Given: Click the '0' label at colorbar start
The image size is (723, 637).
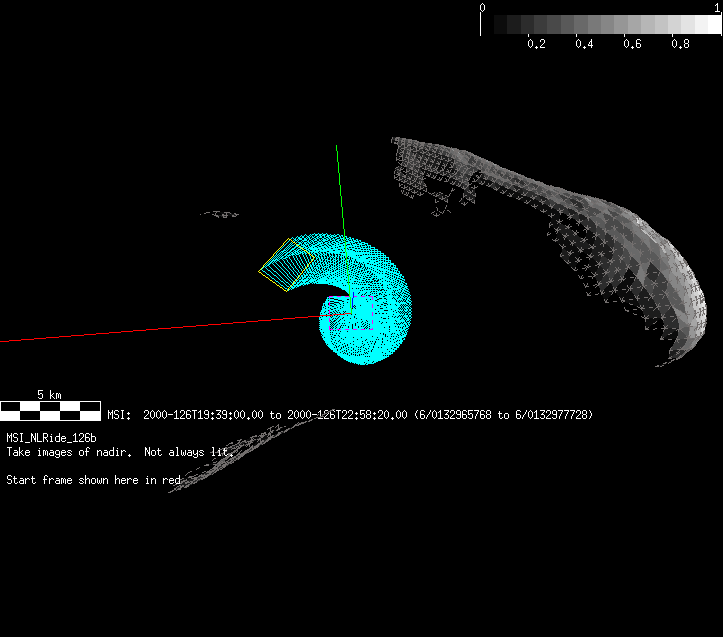Looking at the screenshot, I should (x=482, y=7).
